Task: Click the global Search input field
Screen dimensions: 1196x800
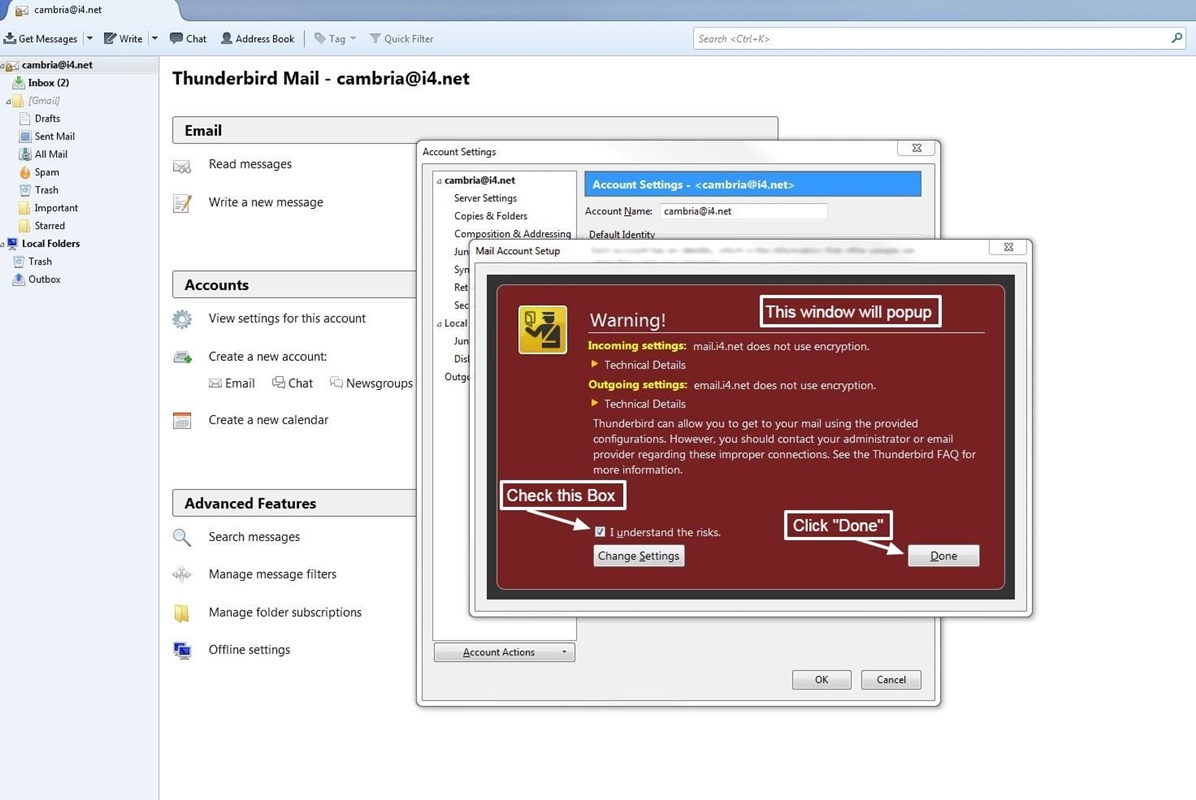Action: (931, 38)
